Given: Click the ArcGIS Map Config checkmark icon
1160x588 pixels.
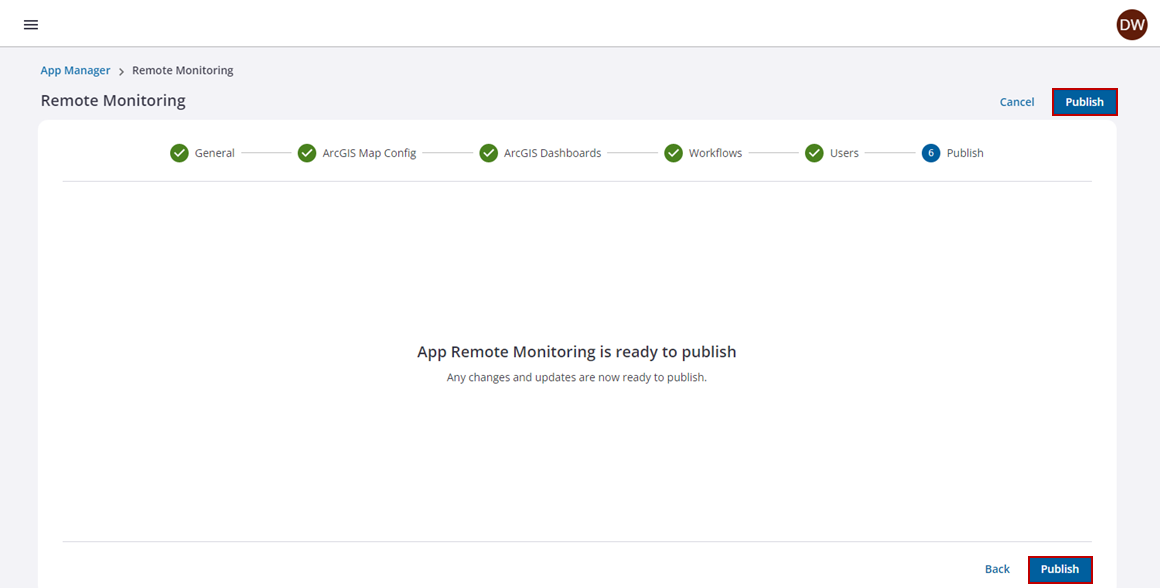Looking at the screenshot, I should coord(307,153).
